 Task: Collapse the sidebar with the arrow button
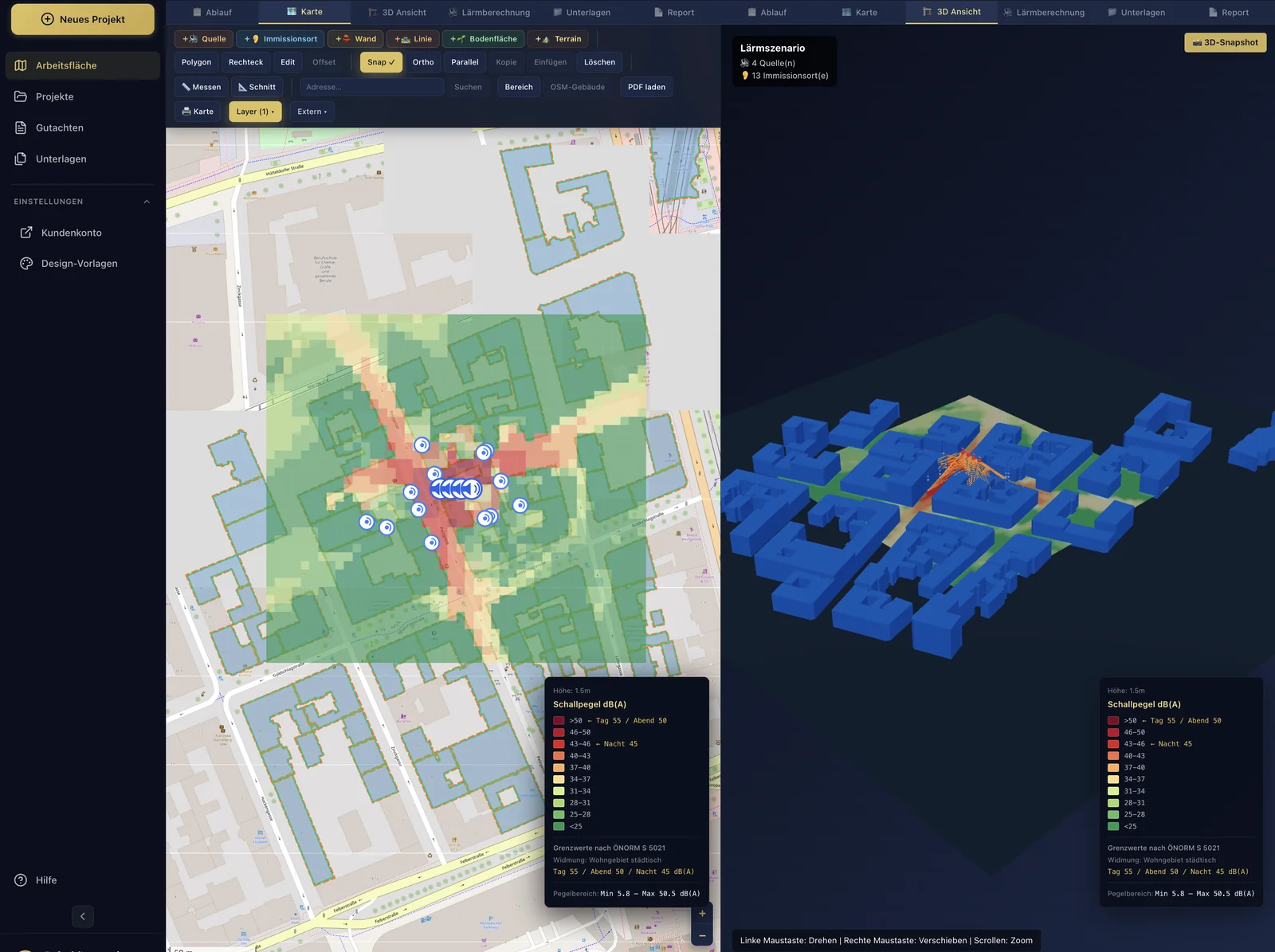(83, 916)
